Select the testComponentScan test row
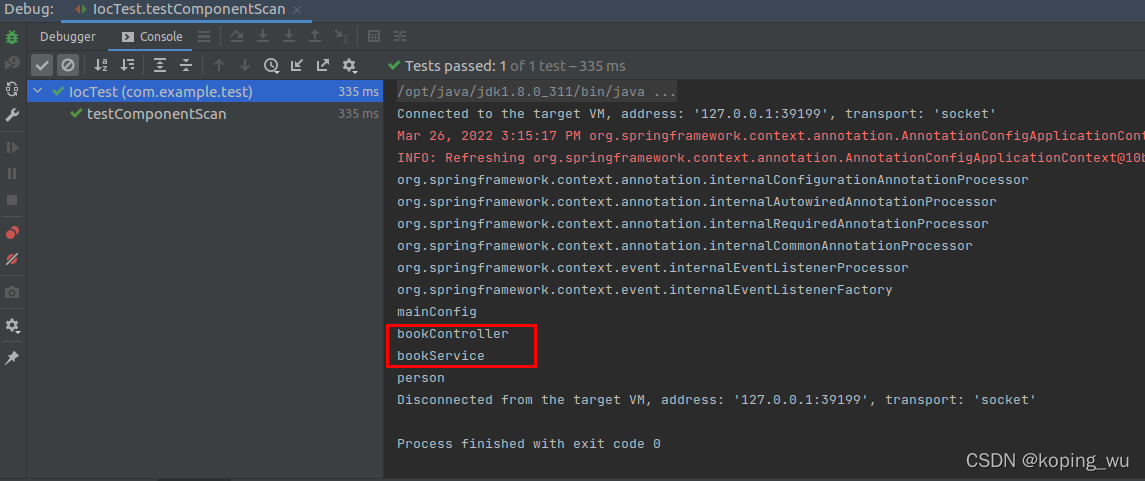This screenshot has width=1145, height=481. 205,114
